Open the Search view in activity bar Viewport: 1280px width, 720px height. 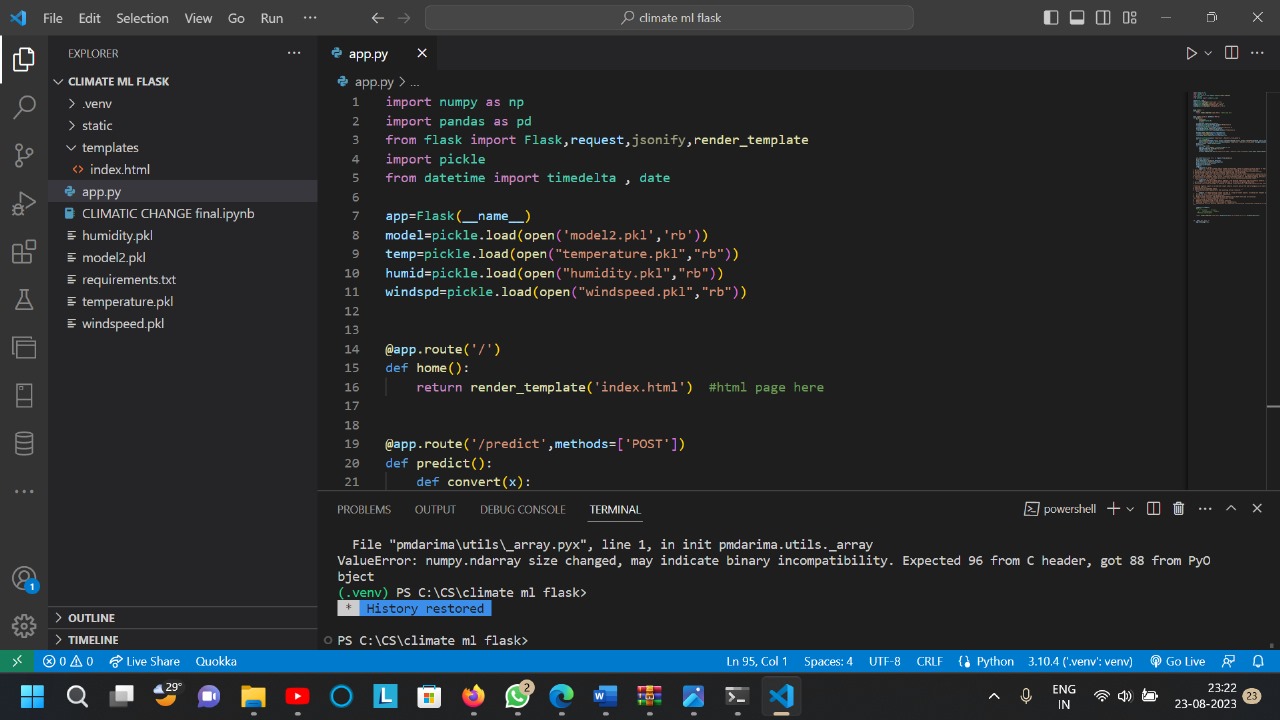[x=24, y=107]
